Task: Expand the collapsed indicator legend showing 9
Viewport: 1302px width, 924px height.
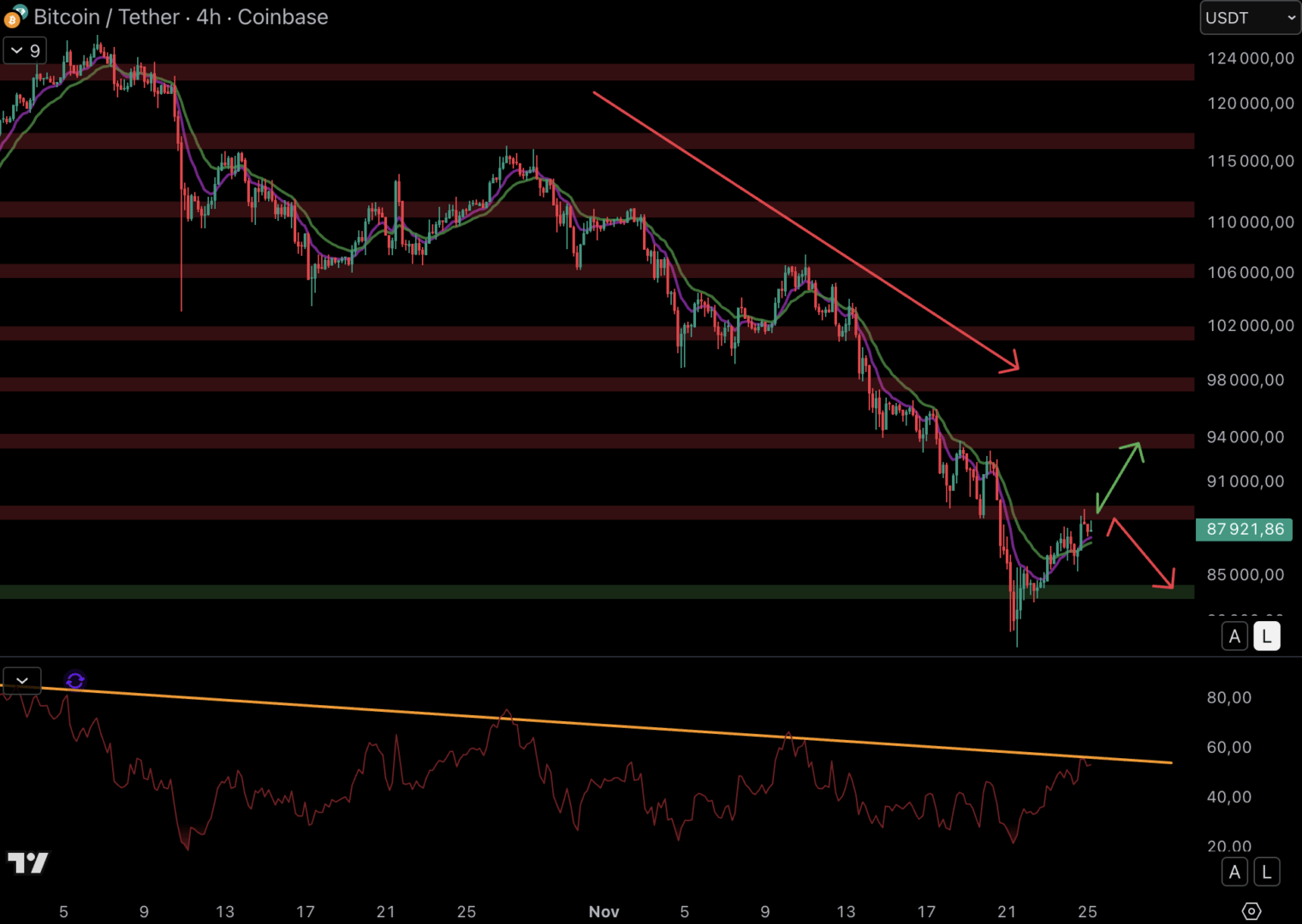Action: (x=25, y=50)
